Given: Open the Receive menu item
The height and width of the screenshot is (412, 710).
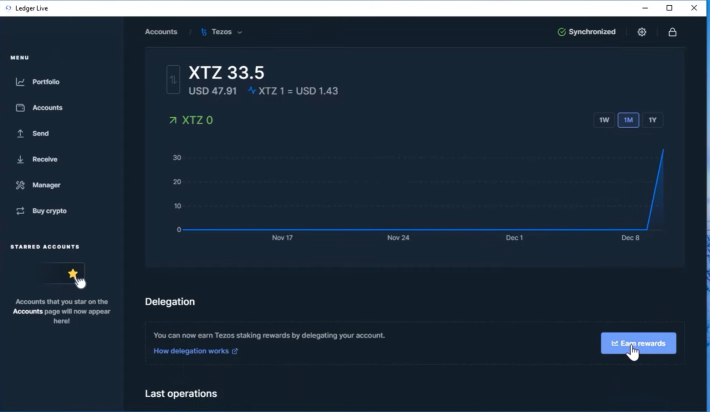Looking at the screenshot, I should click(45, 159).
